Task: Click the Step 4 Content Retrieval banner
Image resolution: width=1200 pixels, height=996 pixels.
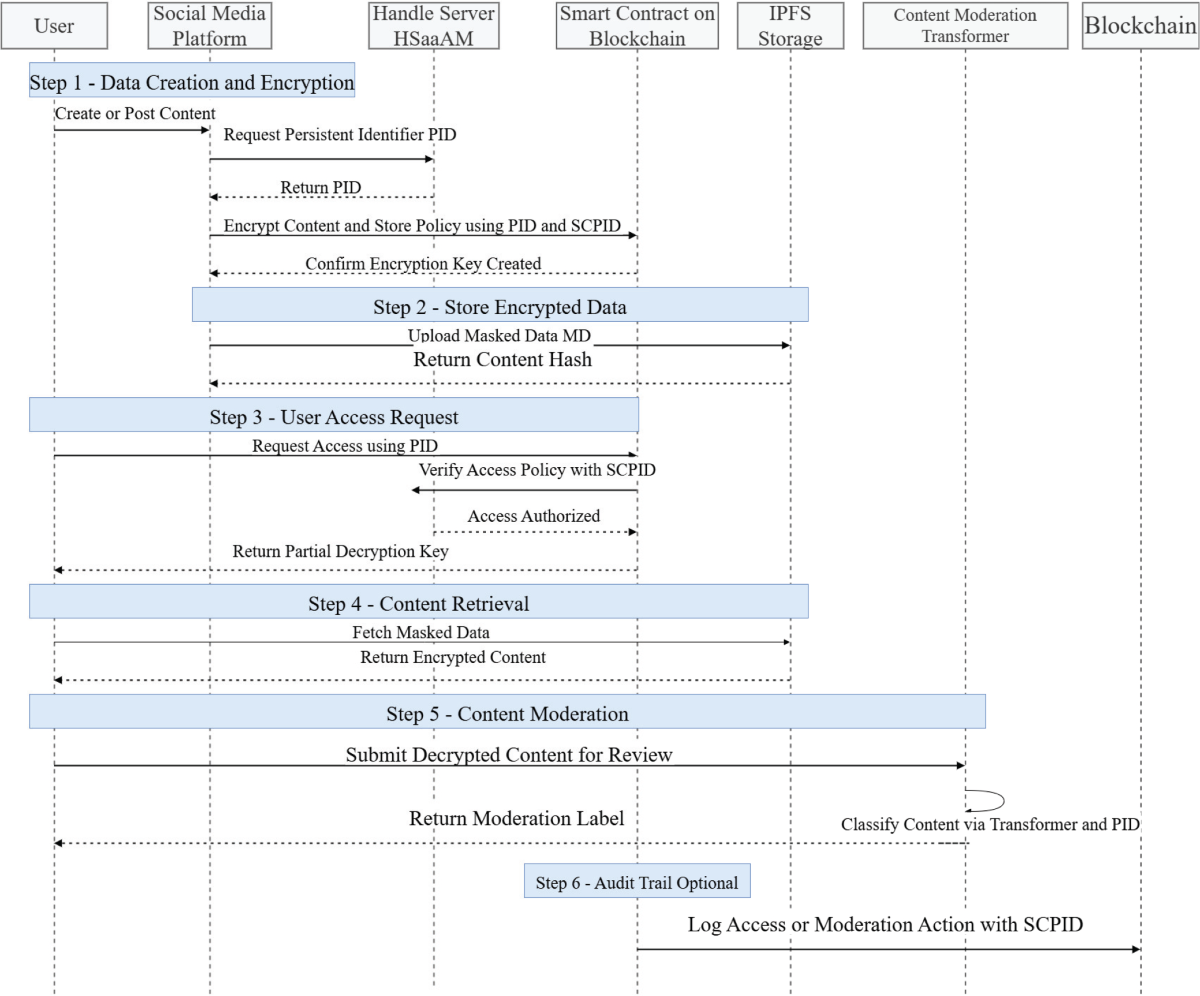Action: pos(418,600)
